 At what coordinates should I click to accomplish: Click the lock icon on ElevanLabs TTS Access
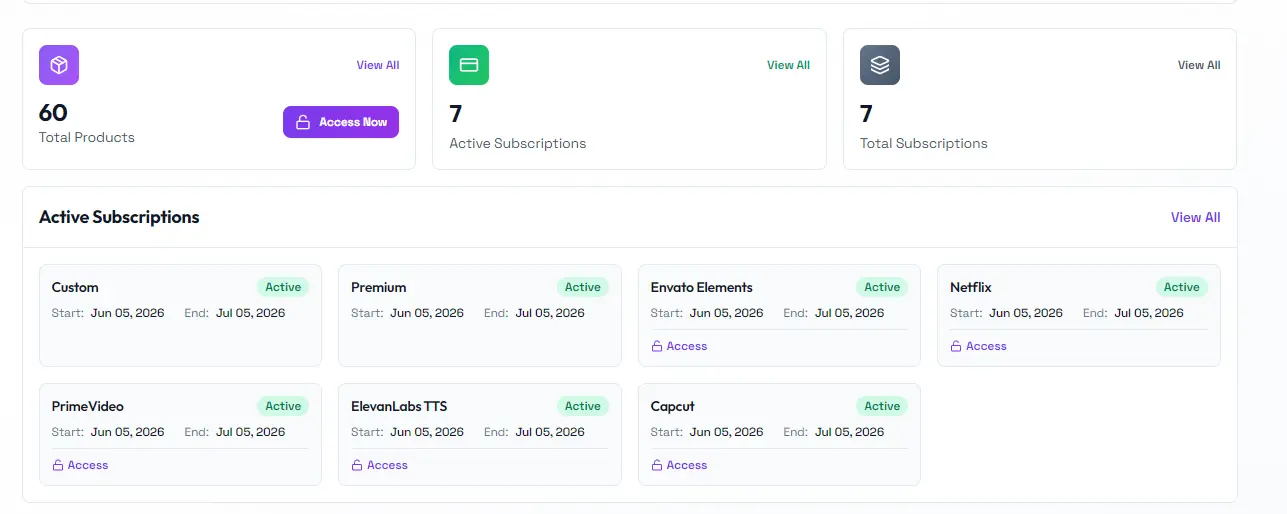click(357, 465)
